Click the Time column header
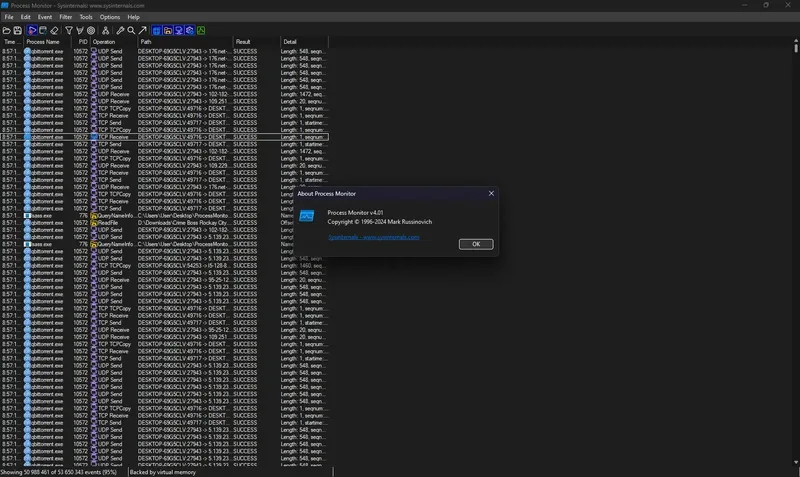The image size is (800, 477). (11, 42)
